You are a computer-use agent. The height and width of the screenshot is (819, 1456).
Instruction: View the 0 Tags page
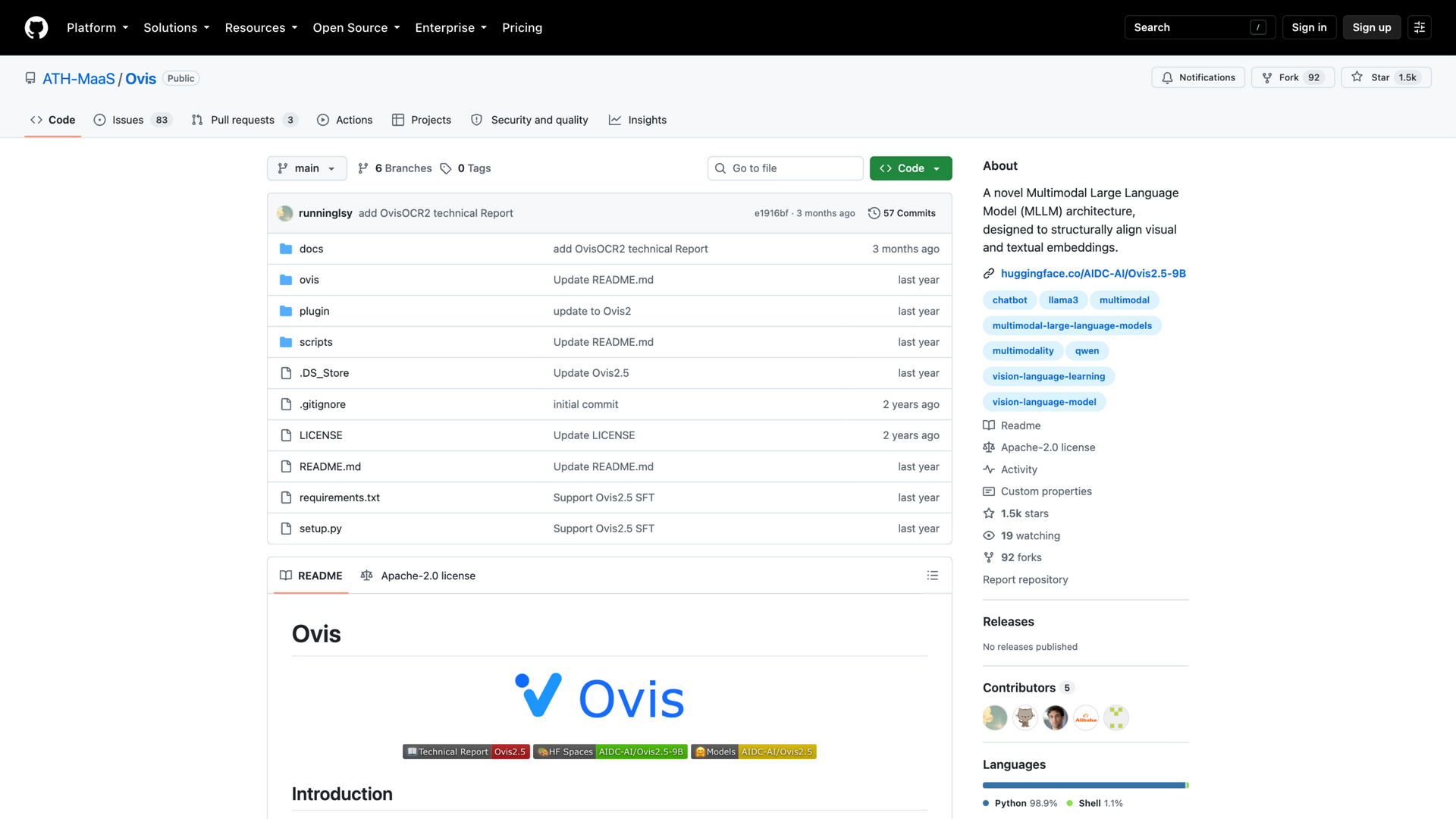point(466,168)
